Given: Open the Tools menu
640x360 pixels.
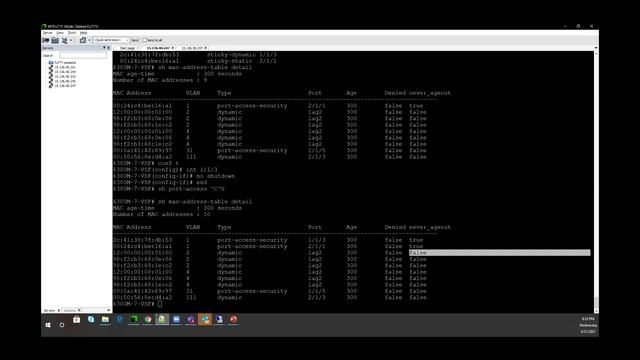Looking at the screenshot, I should (x=72, y=33).
